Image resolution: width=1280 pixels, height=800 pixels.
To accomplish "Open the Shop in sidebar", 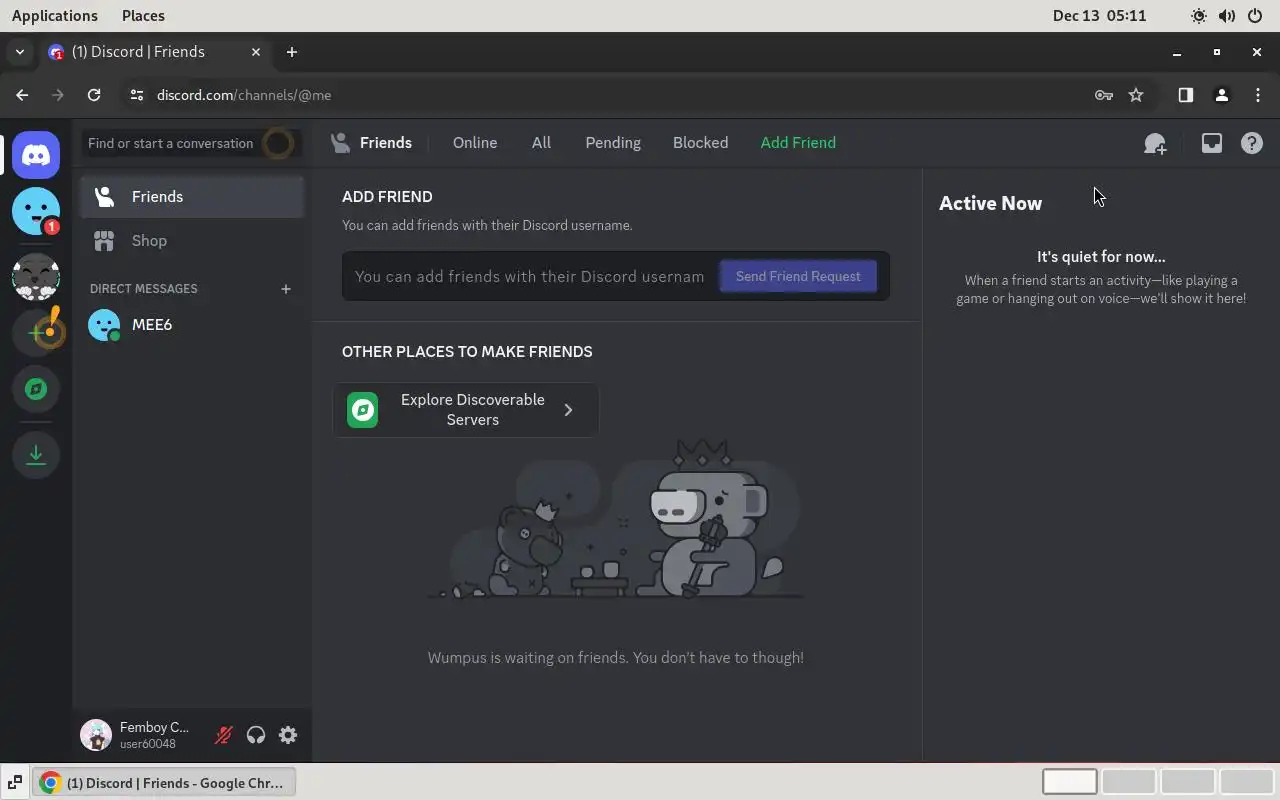I will click(192, 241).
